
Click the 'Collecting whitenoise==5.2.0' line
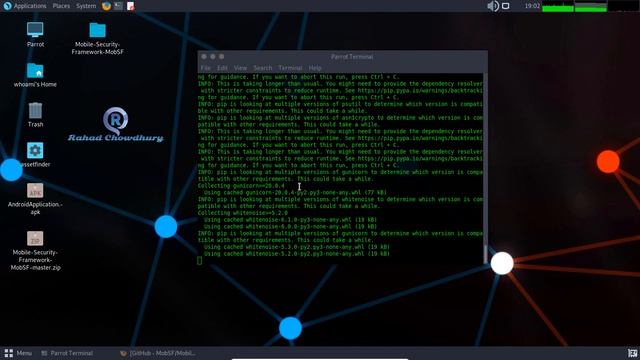pyautogui.click(x=242, y=213)
